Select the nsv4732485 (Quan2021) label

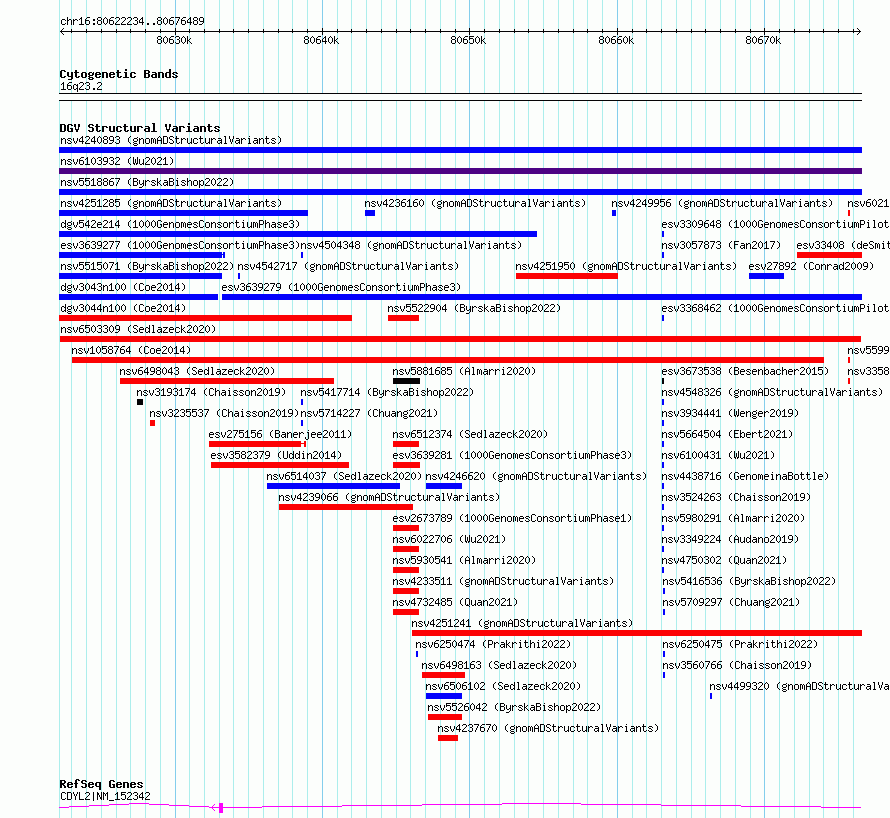click(x=455, y=602)
